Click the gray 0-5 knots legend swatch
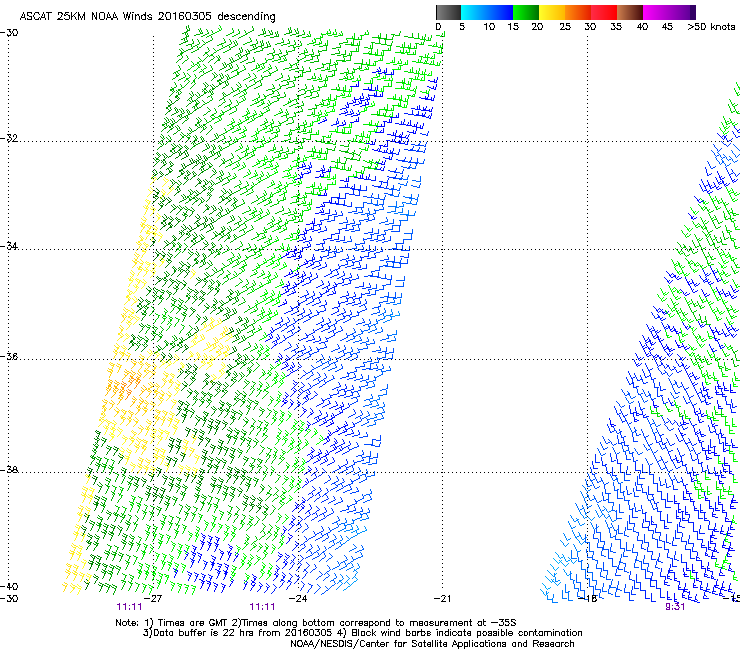This screenshot has width=740, height=650. [448, 12]
